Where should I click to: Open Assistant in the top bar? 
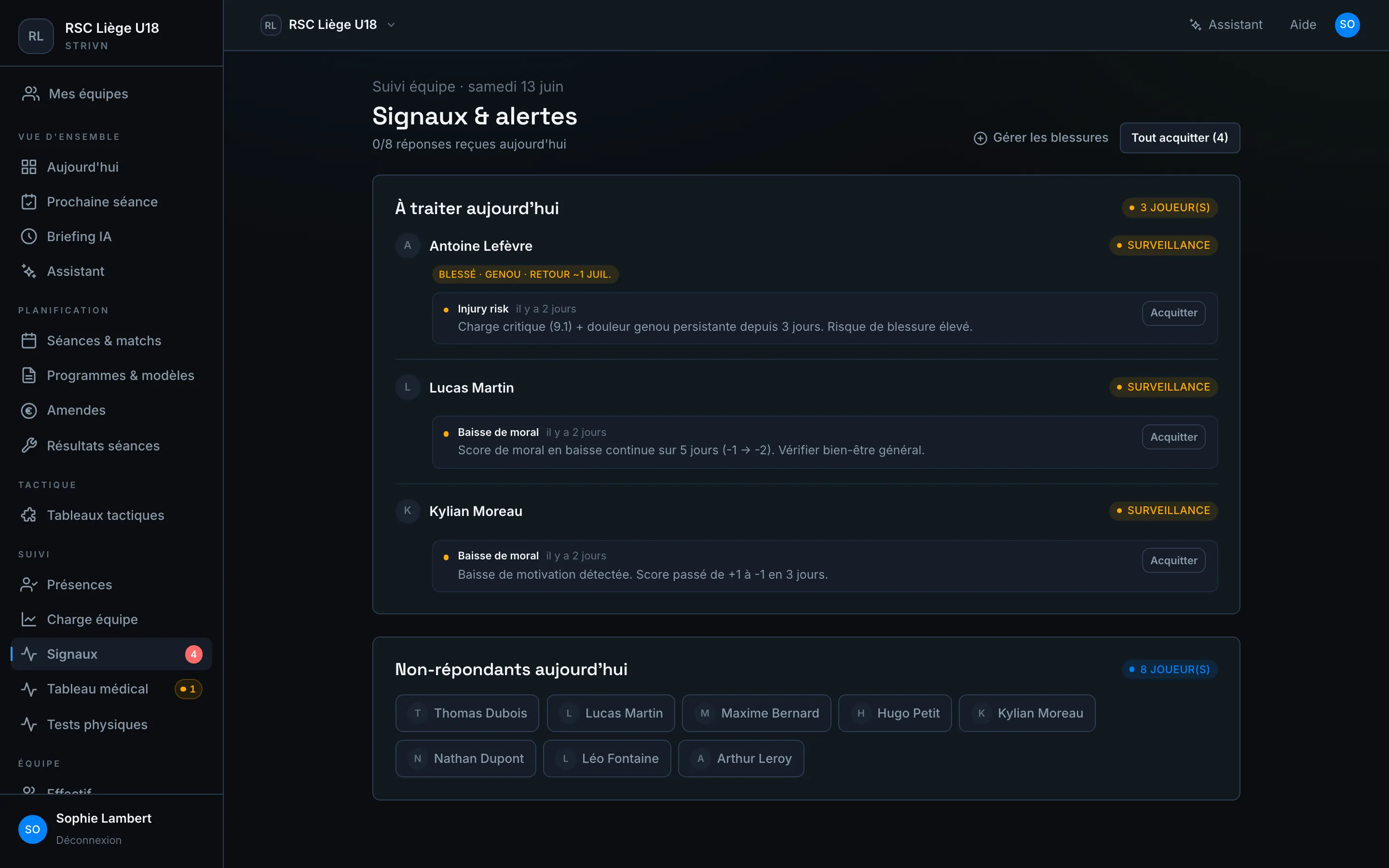pos(1226,25)
